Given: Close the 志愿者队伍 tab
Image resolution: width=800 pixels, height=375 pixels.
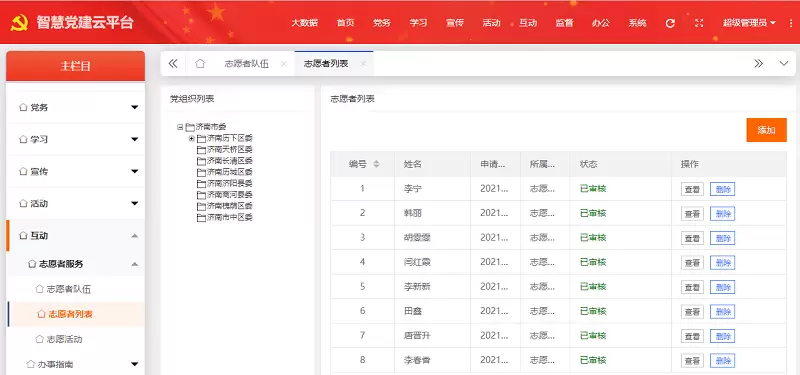Looking at the screenshot, I should click(x=284, y=64).
